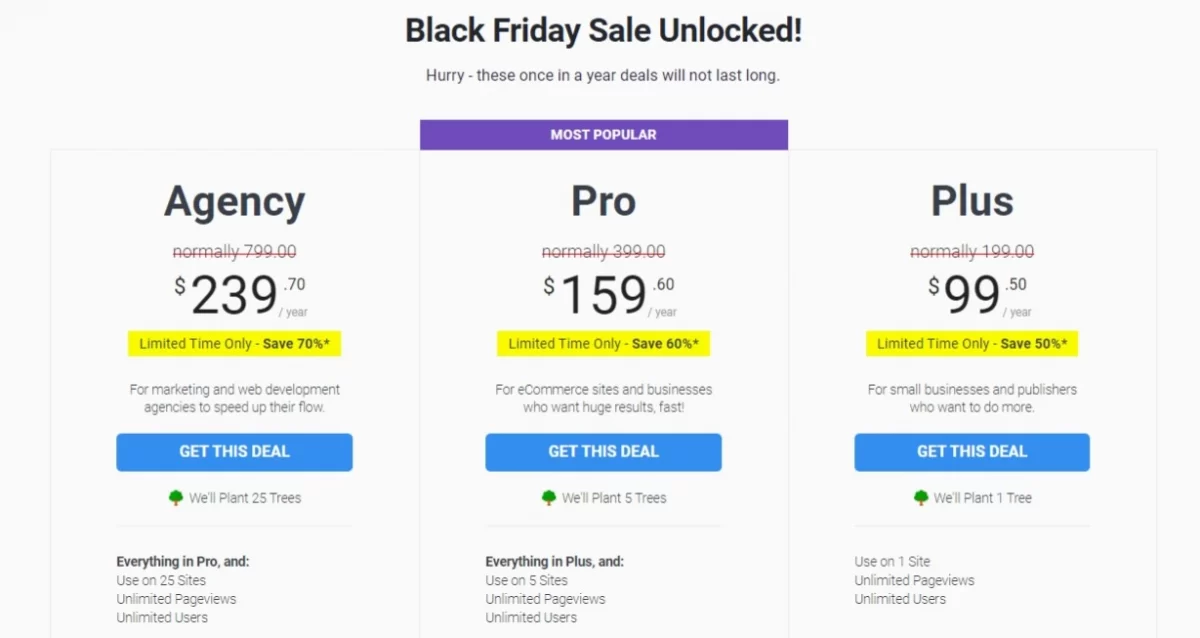Click the dollar sign next to 239
The height and width of the screenshot is (638, 1200).
pyautogui.click(x=179, y=284)
